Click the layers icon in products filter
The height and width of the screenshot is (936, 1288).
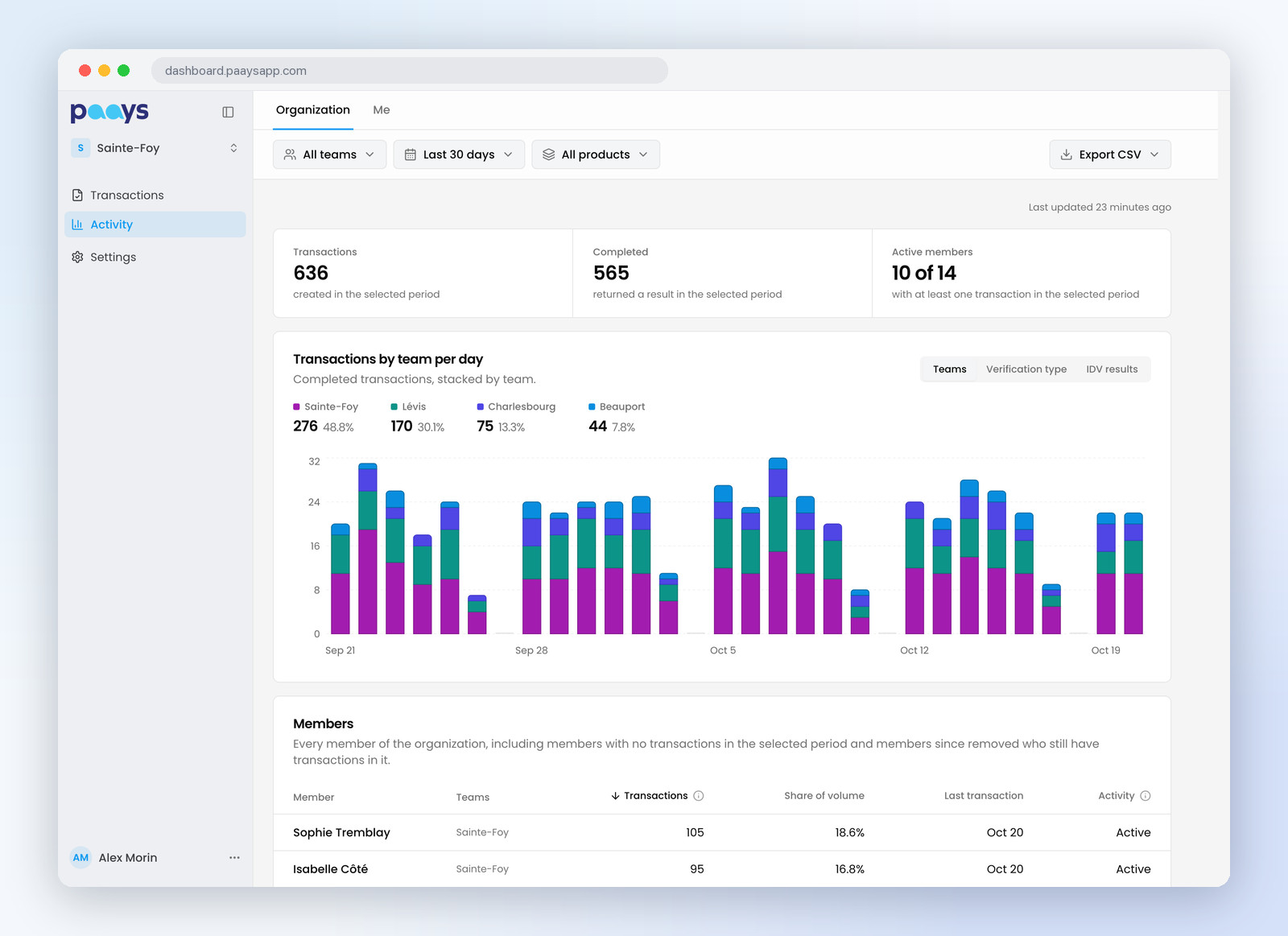pyautogui.click(x=548, y=155)
